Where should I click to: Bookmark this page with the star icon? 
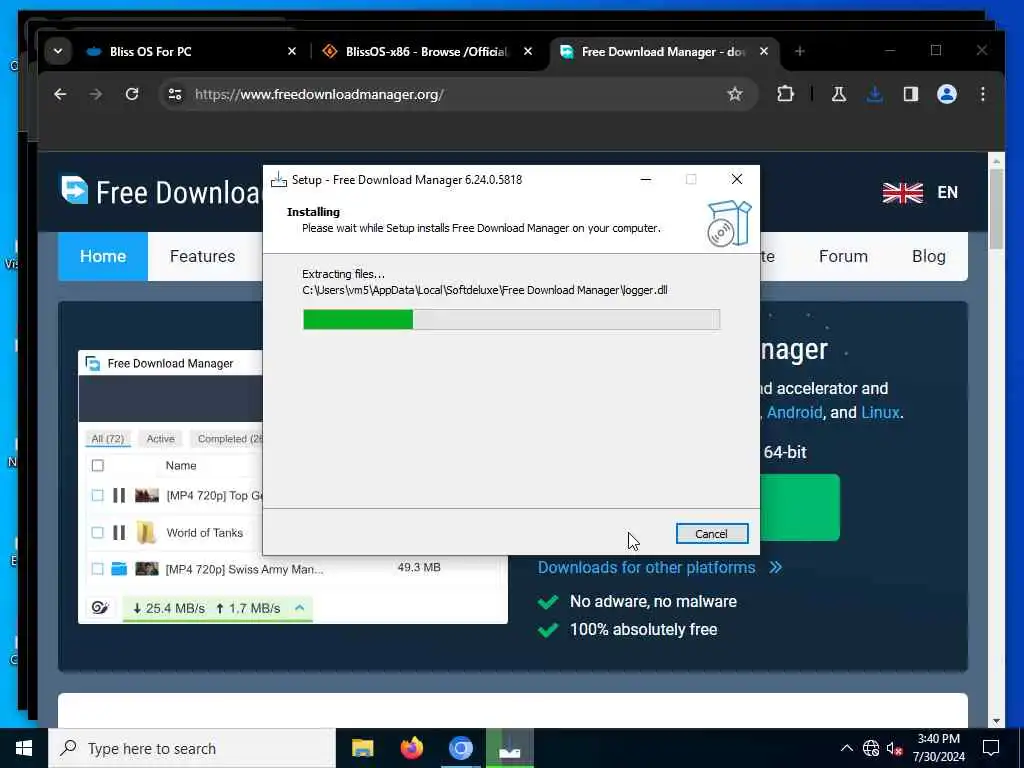click(x=735, y=95)
